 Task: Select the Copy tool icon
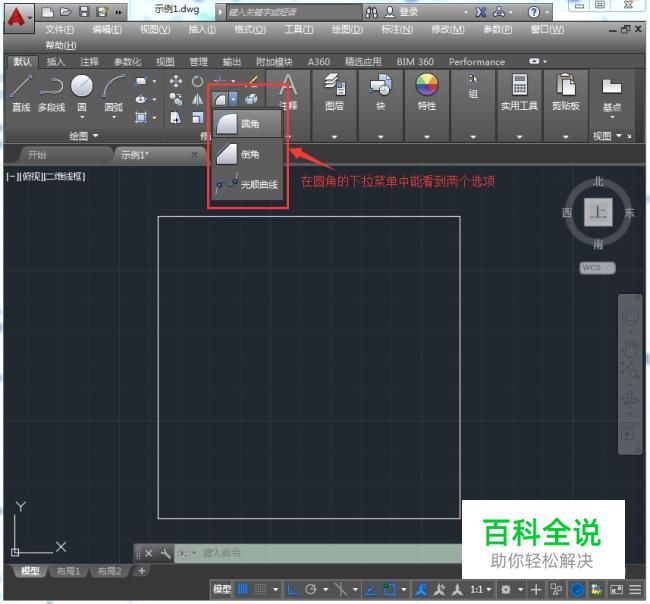coord(176,99)
